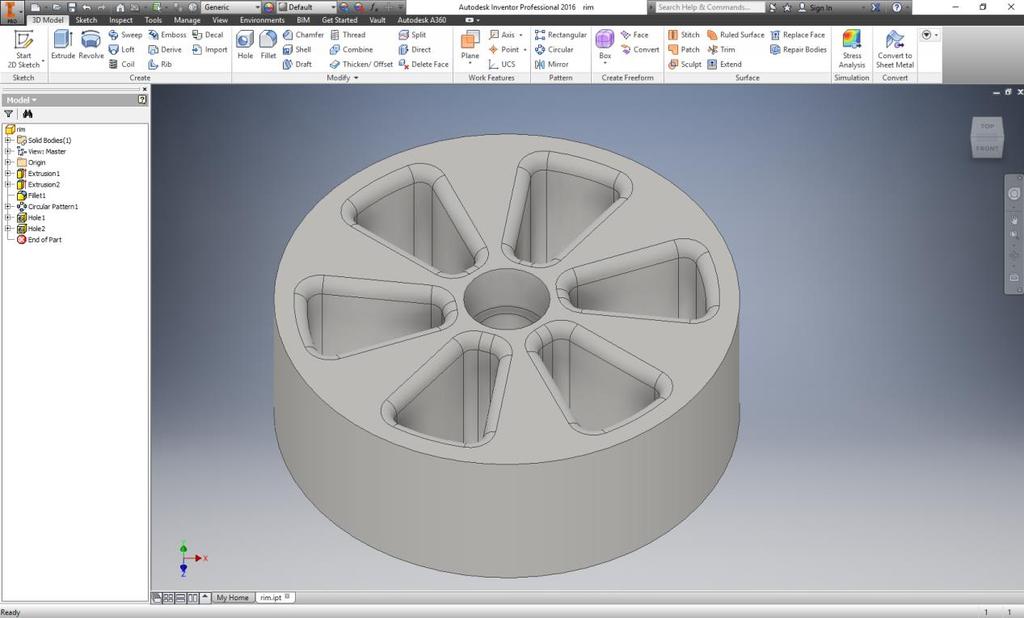Expand the Hole2 feature node
The image size is (1024, 618).
(x=8, y=229)
